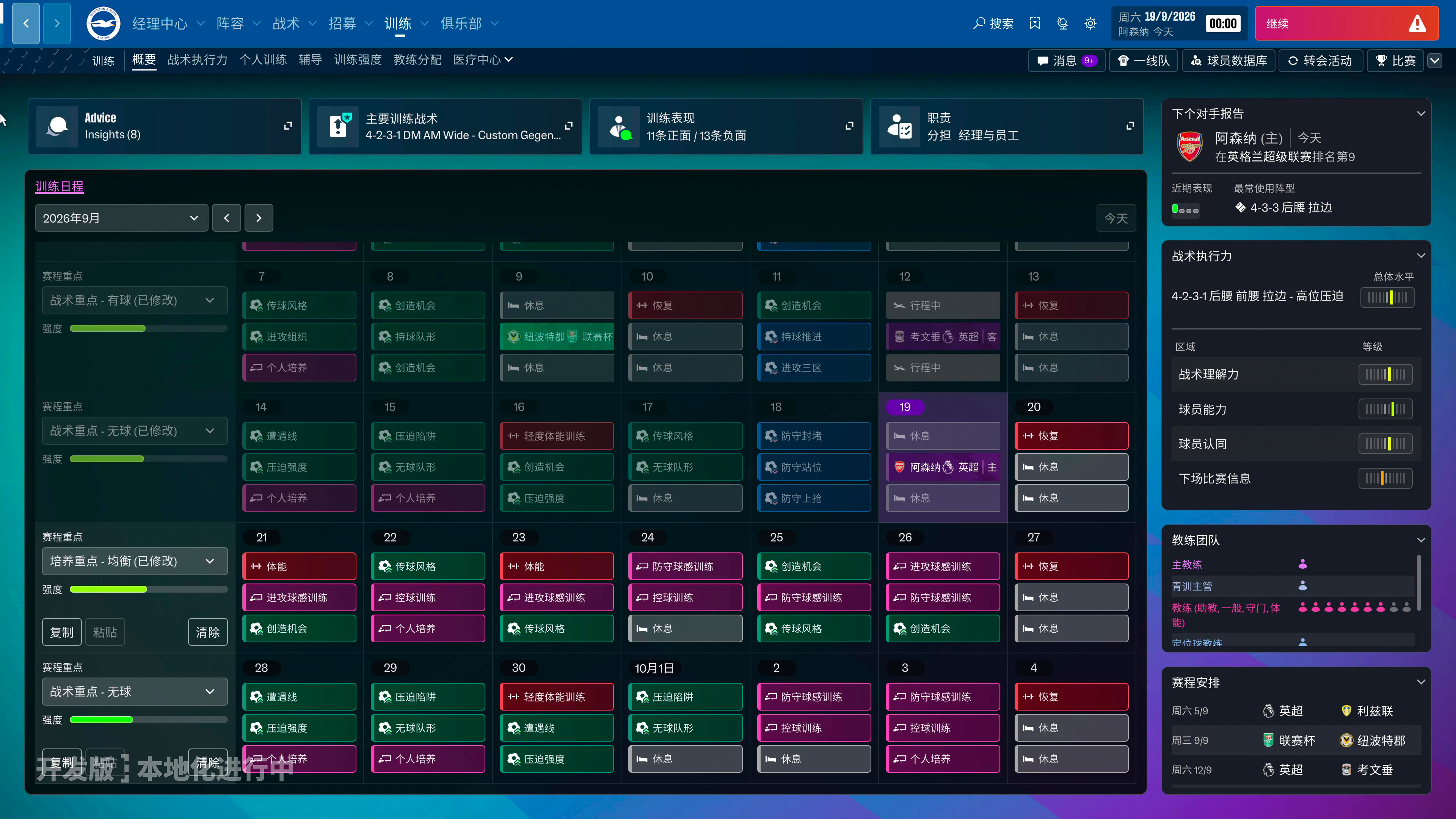Image resolution: width=1456 pixels, height=819 pixels.
Task: Select 体能 session on day 21
Action: pyautogui.click(x=299, y=566)
